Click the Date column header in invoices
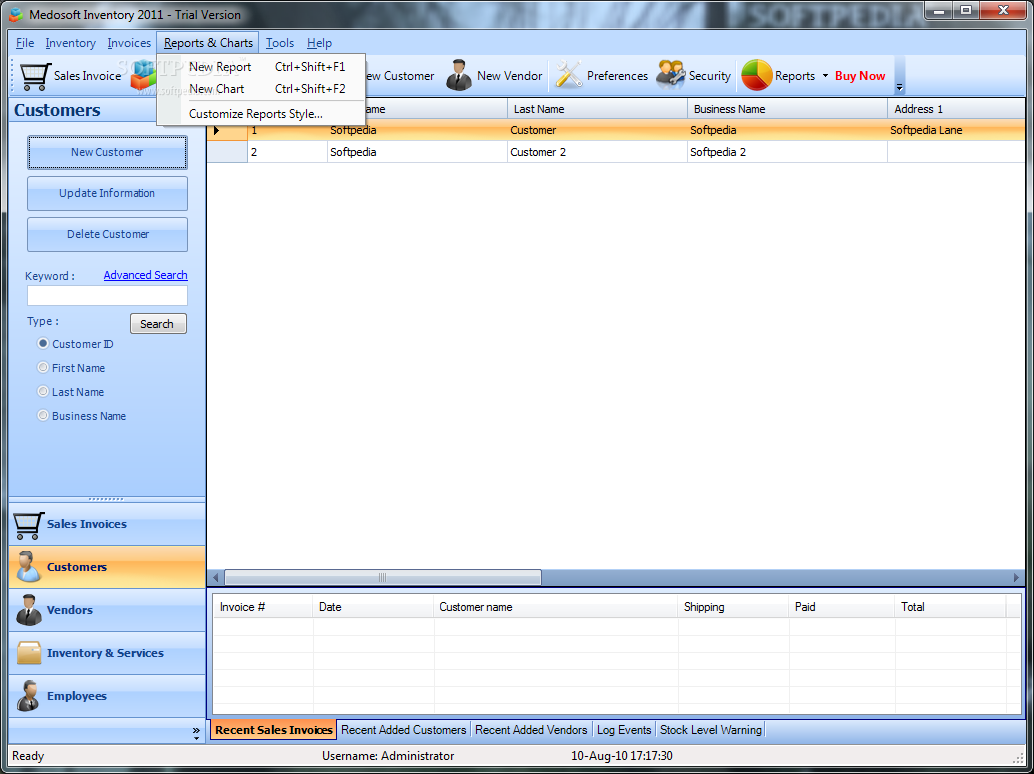This screenshot has width=1034, height=774. pos(373,607)
